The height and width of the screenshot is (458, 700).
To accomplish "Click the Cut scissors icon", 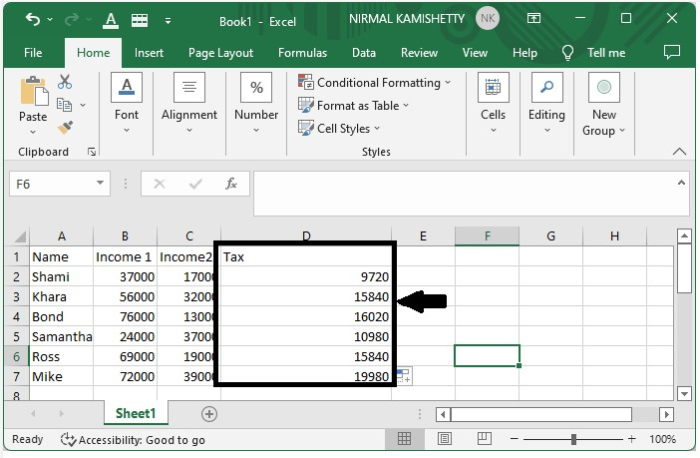I will (x=65, y=82).
